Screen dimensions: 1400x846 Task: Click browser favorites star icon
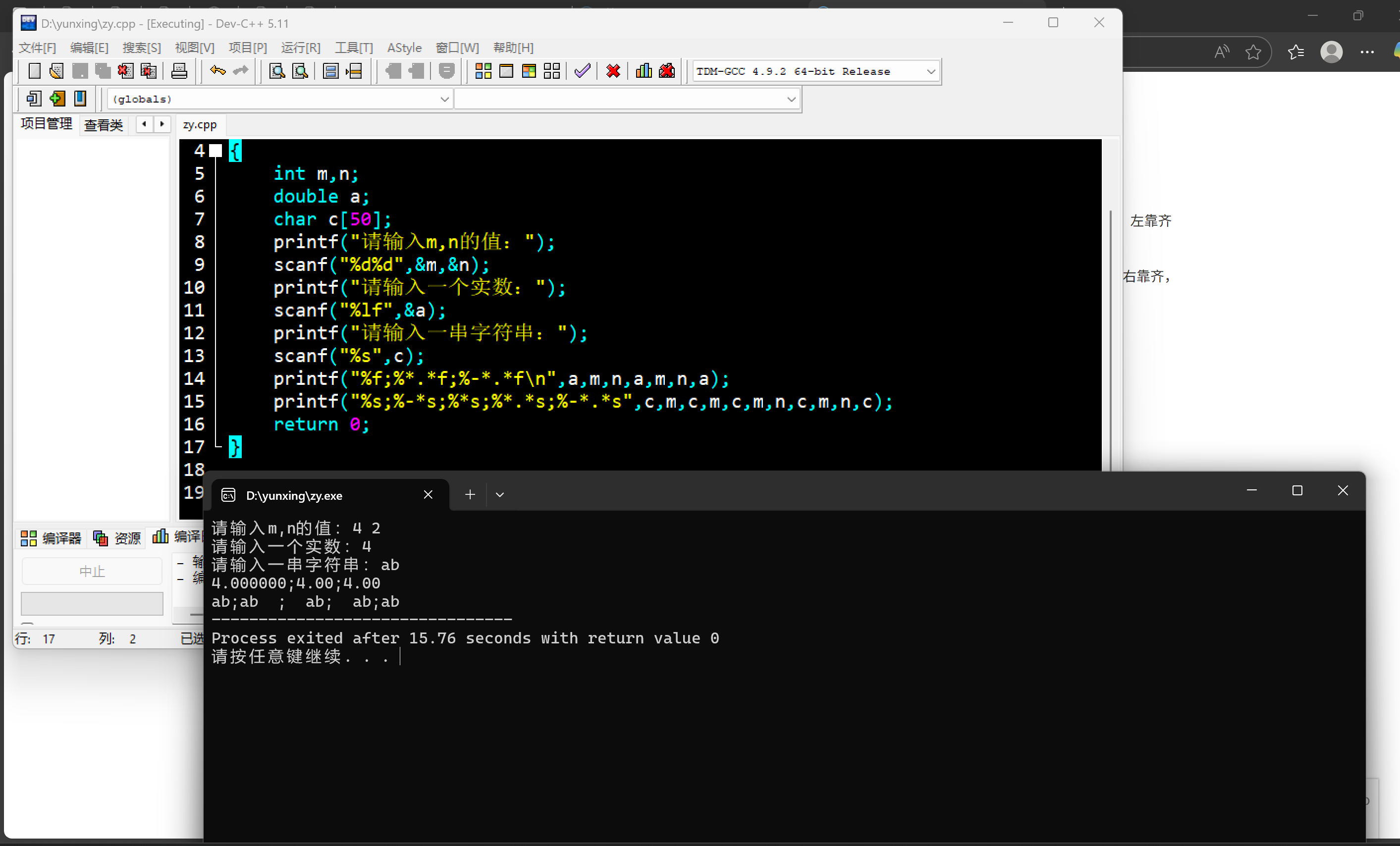tap(1252, 53)
